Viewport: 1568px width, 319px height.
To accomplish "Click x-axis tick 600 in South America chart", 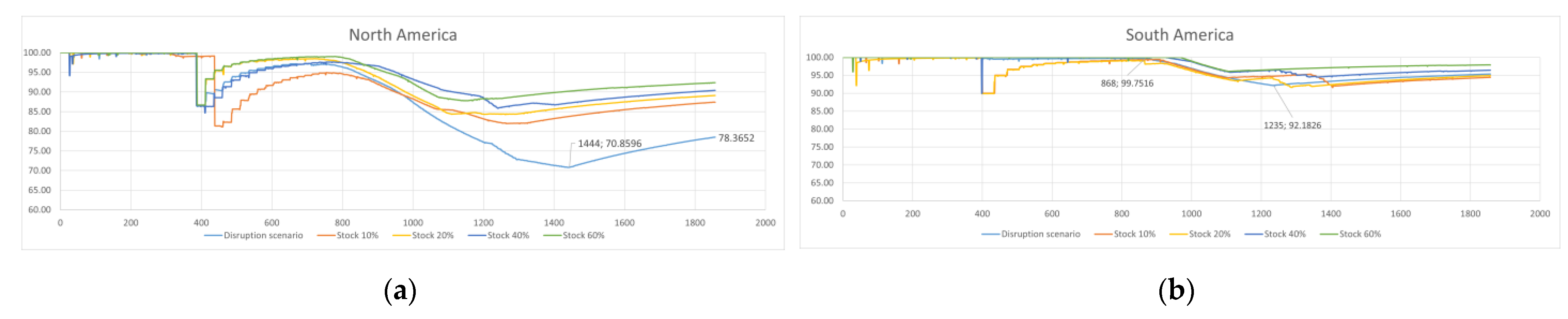I will (x=1052, y=214).
